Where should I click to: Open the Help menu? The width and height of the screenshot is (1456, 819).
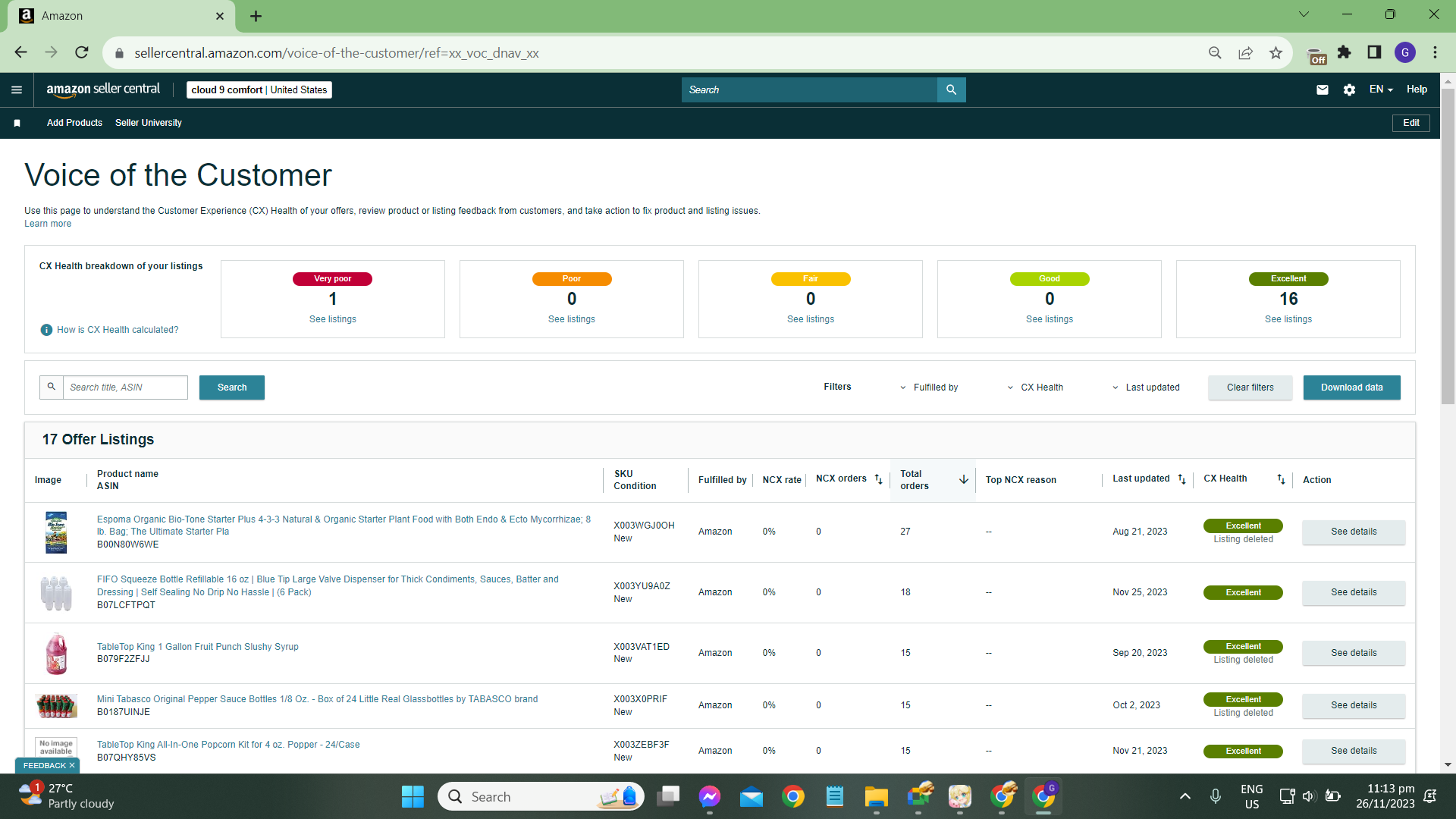[x=1417, y=89]
